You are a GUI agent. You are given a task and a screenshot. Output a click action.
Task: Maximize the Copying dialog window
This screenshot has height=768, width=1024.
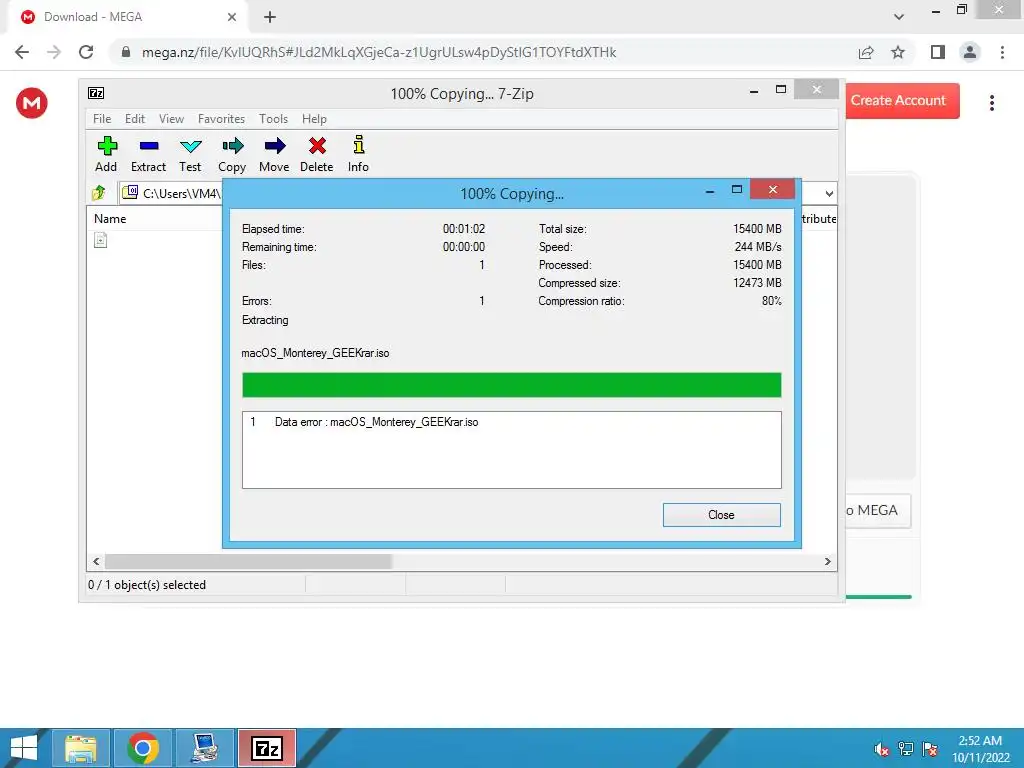[737, 189]
